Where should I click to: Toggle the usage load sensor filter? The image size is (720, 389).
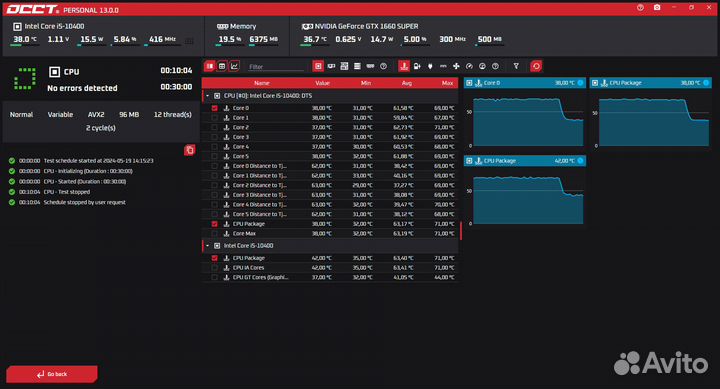point(482,66)
